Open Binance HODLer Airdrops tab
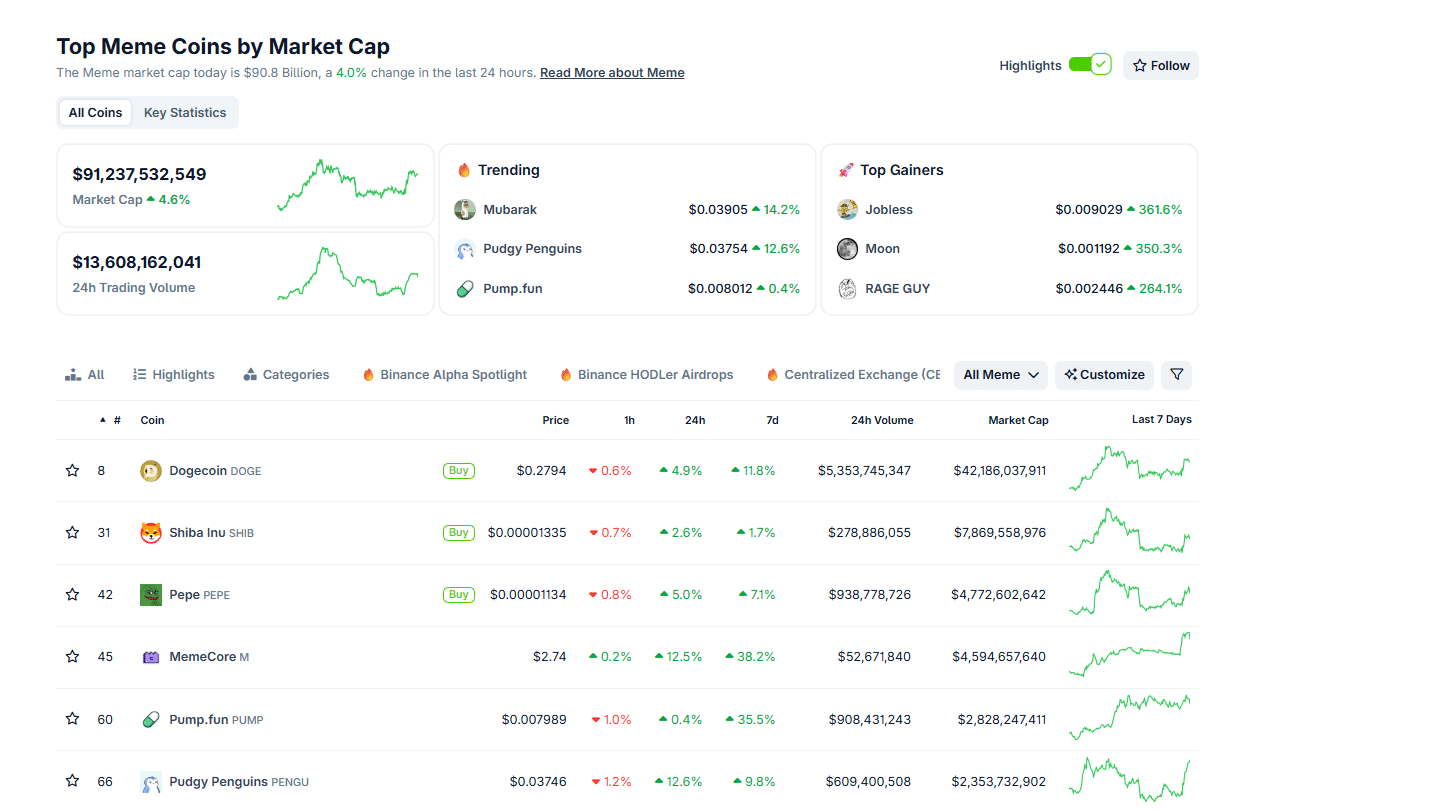Image resolution: width=1441 pixels, height=810 pixels. pyautogui.click(x=646, y=375)
